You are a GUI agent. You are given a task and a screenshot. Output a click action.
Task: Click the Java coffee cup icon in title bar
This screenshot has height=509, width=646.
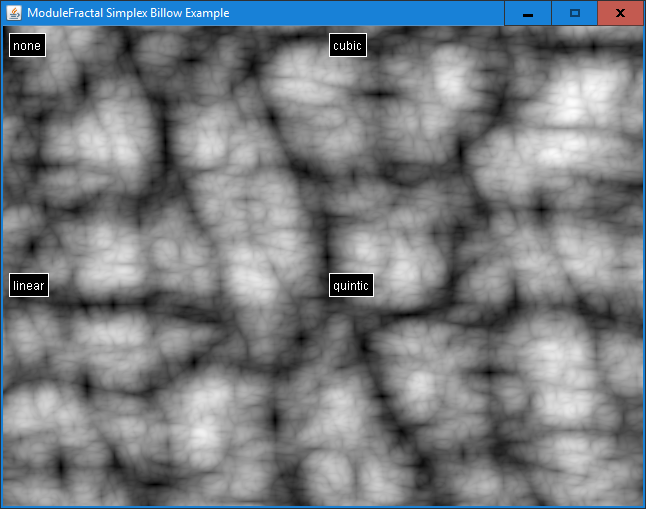coord(13,13)
